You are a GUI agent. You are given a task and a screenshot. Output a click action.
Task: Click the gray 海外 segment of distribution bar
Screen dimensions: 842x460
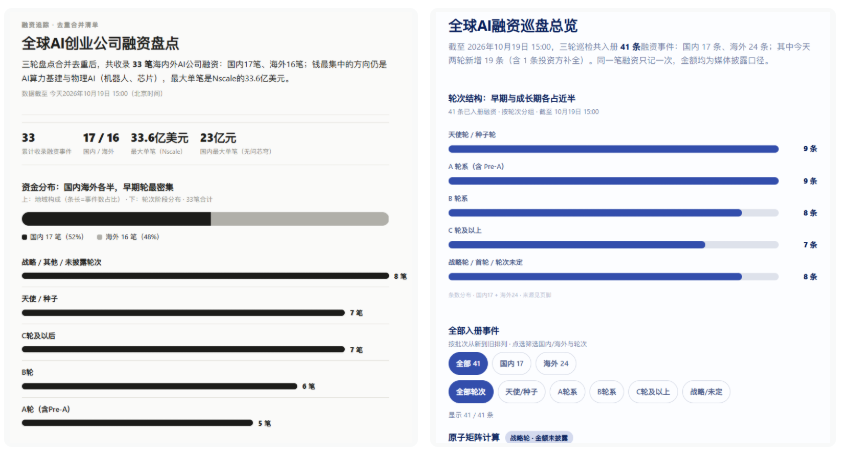[300, 219]
